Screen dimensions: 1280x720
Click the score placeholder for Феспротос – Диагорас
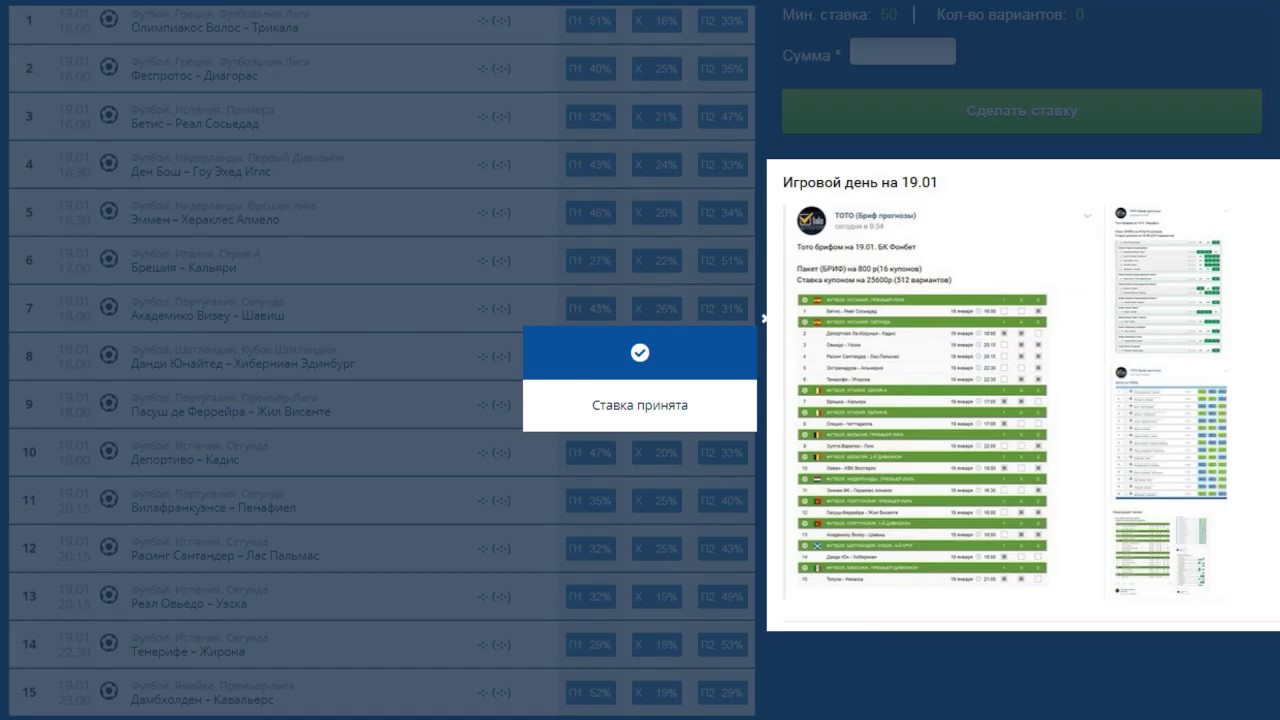(x=494, y=69)
